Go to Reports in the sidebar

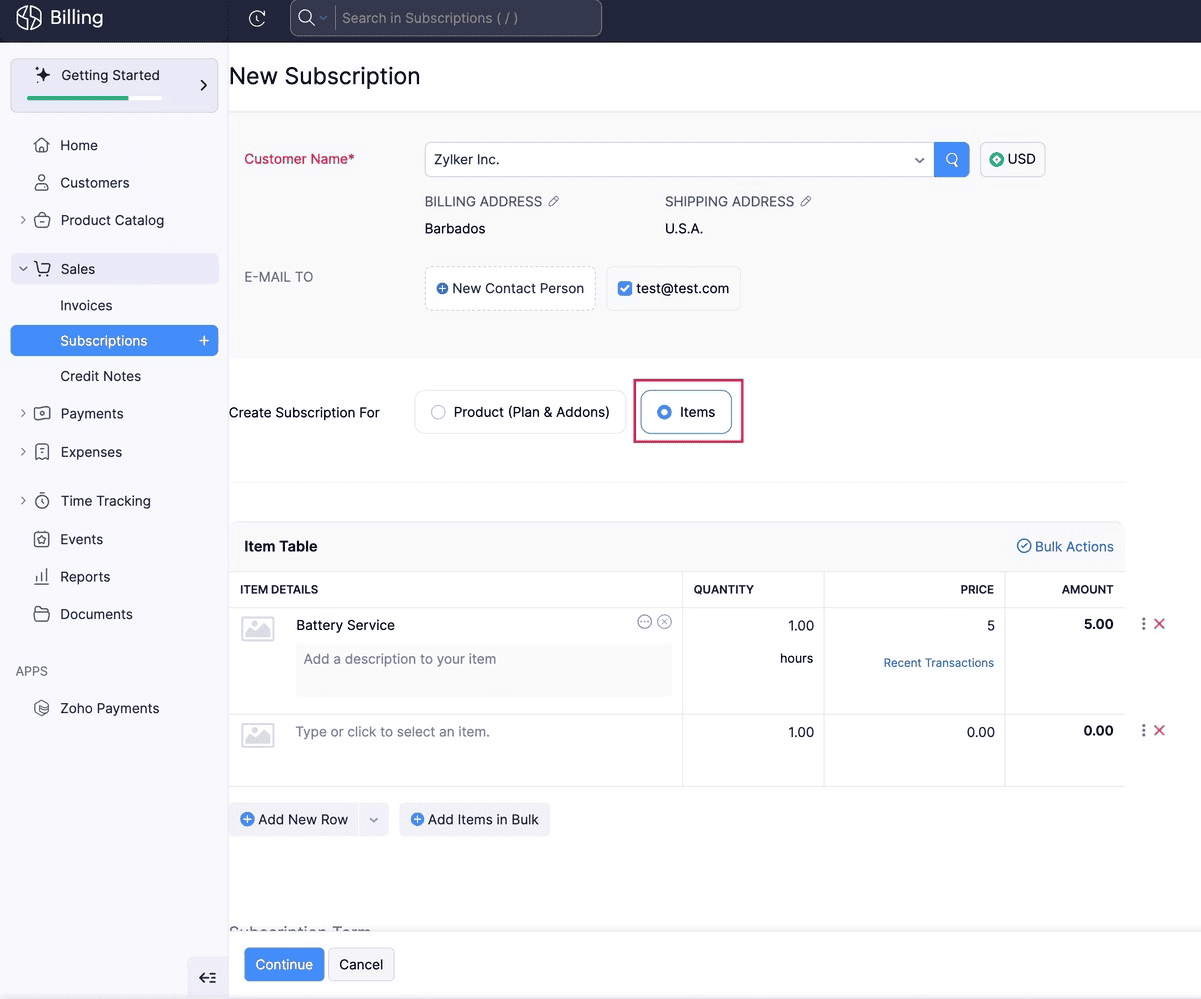(x=85, y=577)
